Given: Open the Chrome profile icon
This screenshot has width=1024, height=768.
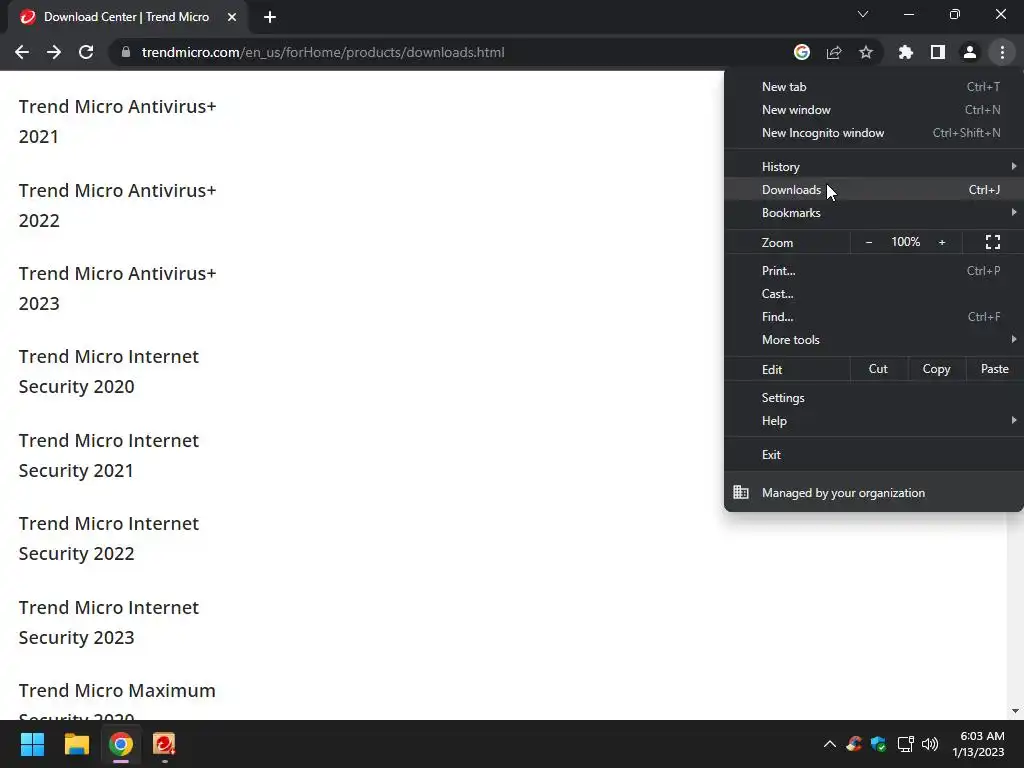Looking at the screenshot, I should [970, 52].
